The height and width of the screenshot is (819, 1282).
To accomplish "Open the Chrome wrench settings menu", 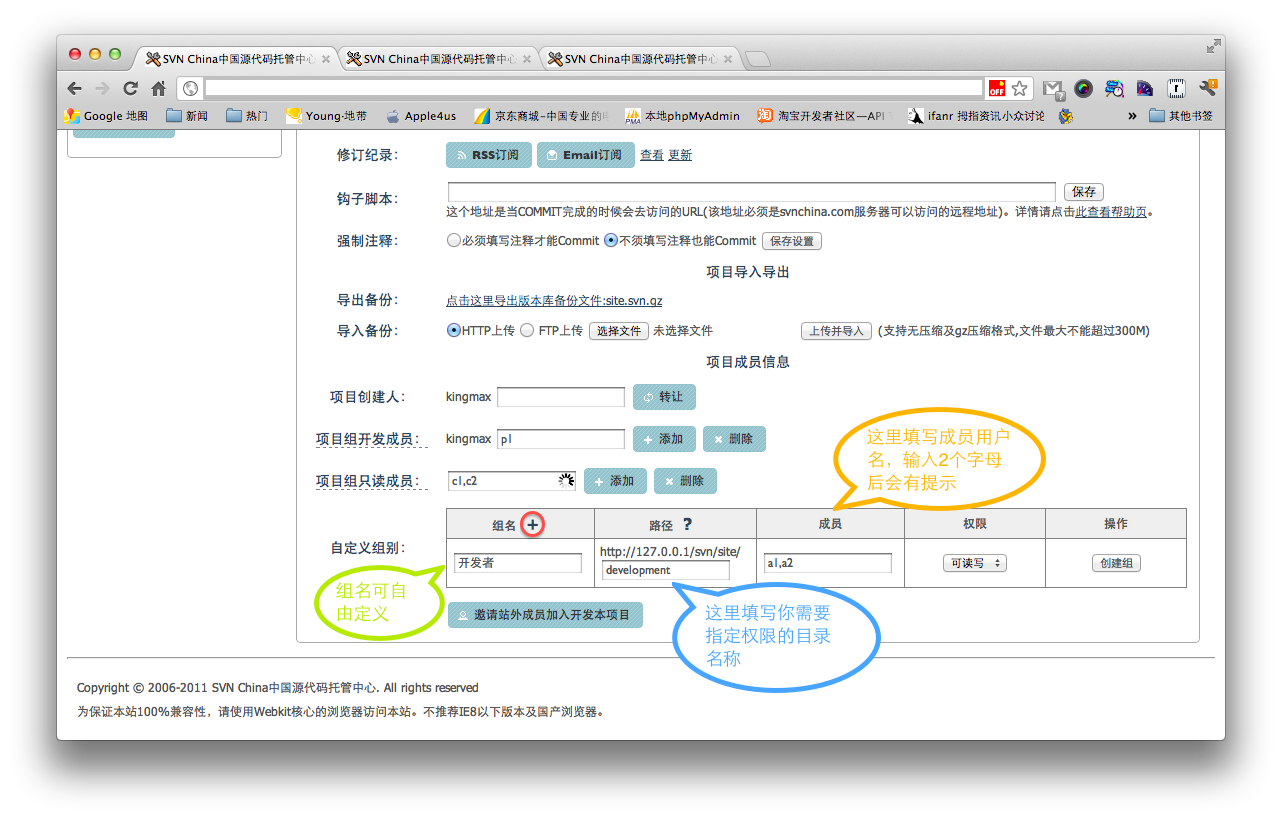I will 1208,88.
